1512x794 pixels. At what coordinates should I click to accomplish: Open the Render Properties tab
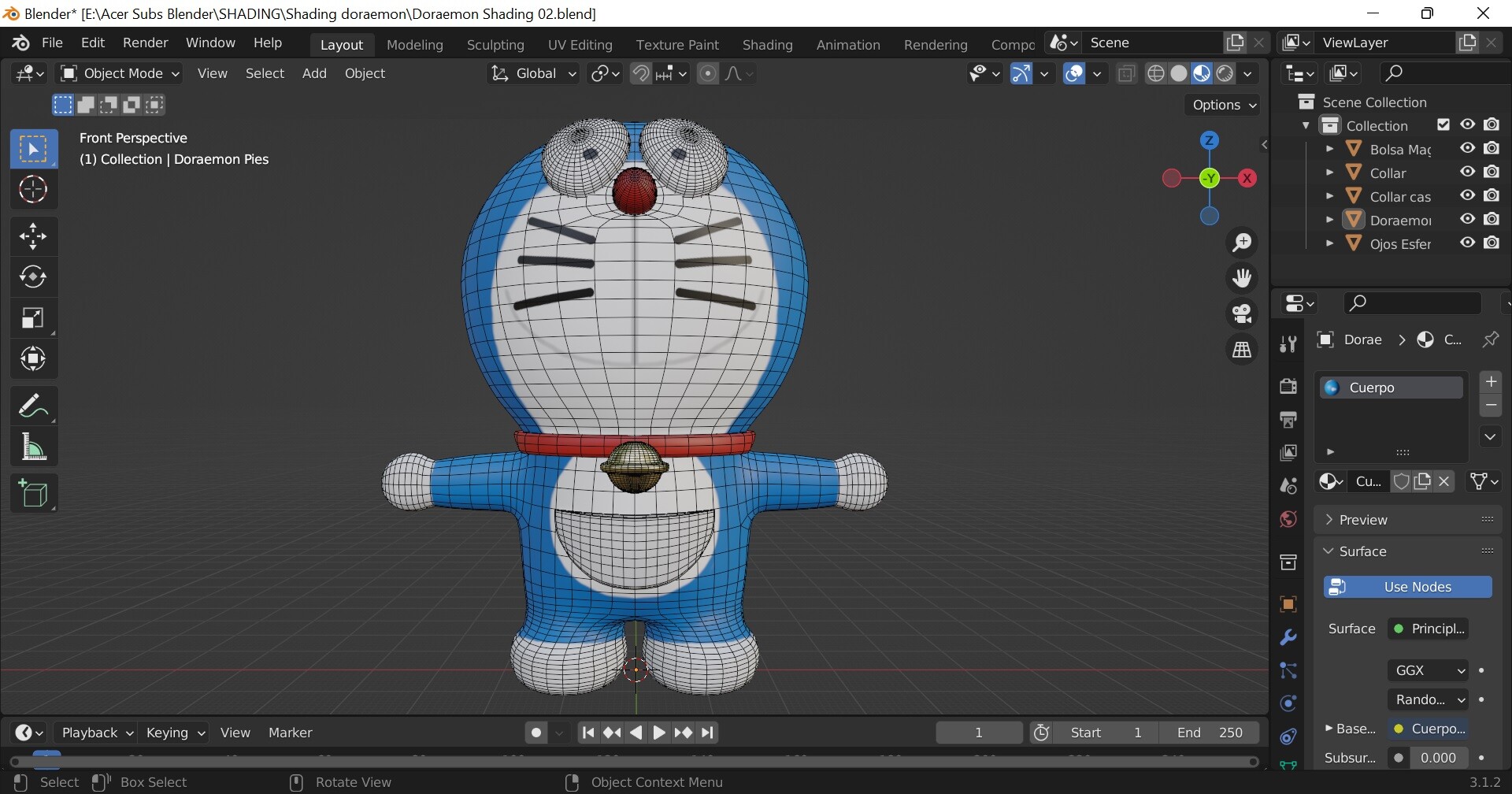[x=1288, y=385]
